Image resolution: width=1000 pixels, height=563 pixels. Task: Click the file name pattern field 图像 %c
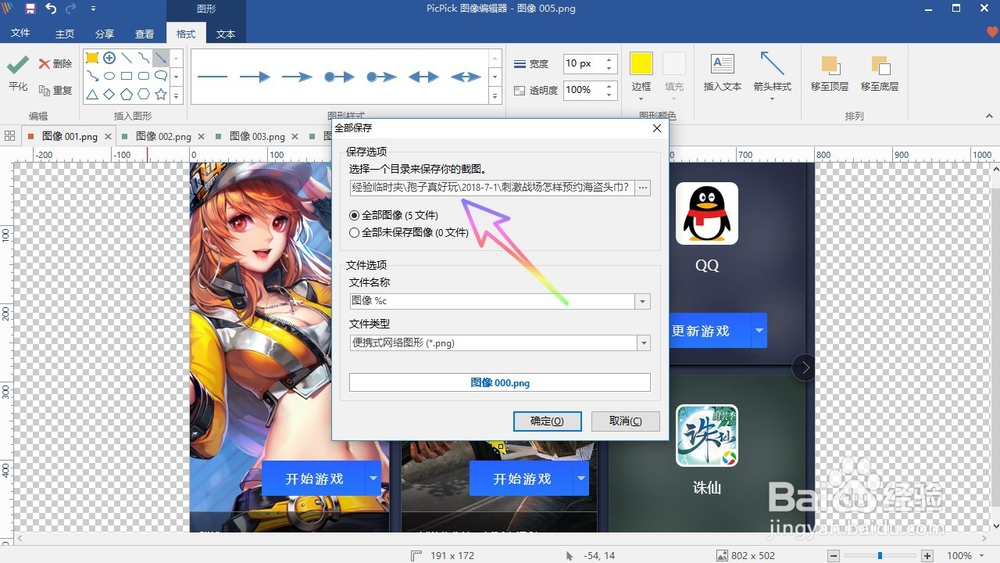tap(492, 301)
